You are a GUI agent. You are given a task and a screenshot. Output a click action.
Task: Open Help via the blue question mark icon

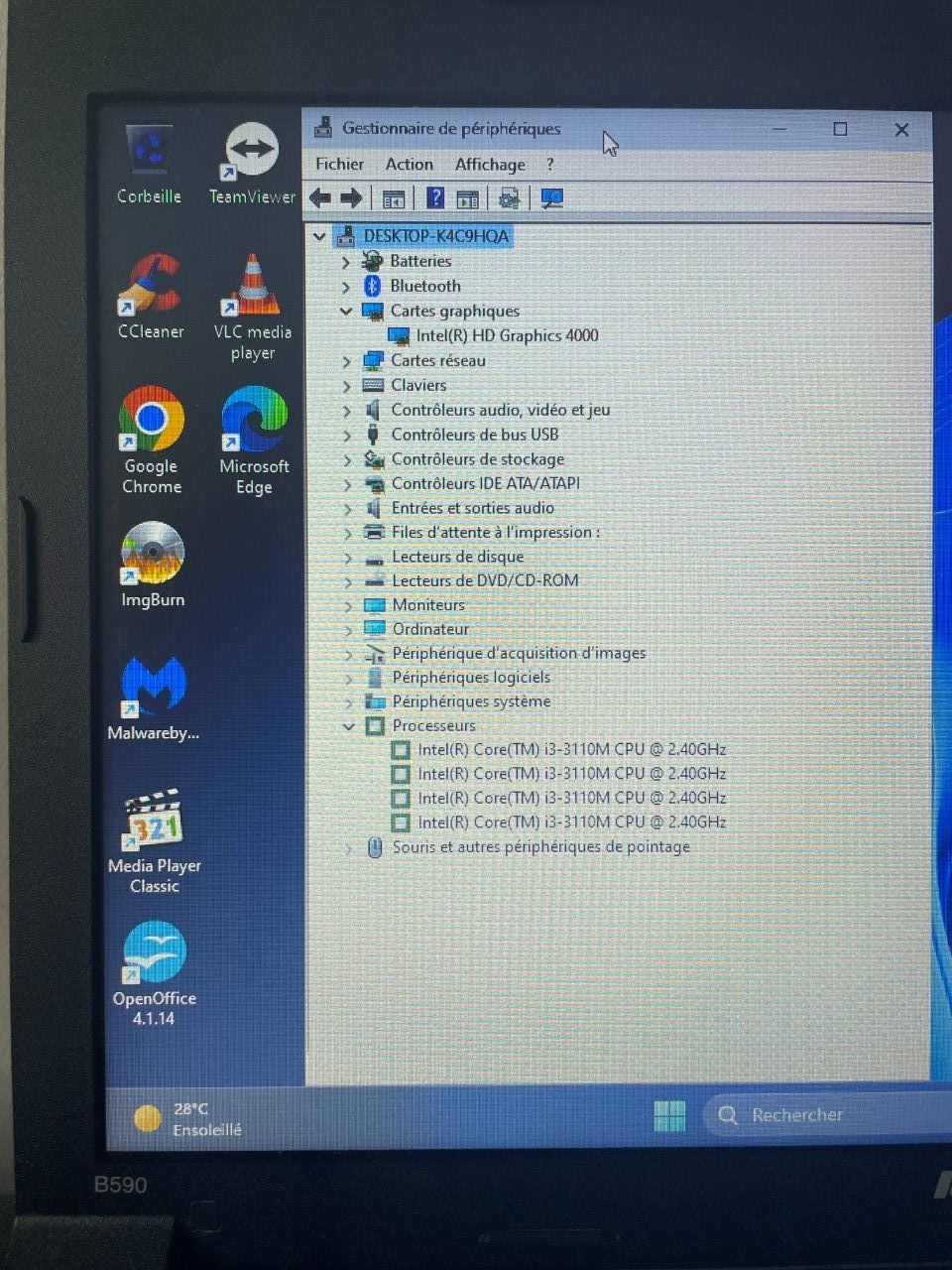point(434,198)
